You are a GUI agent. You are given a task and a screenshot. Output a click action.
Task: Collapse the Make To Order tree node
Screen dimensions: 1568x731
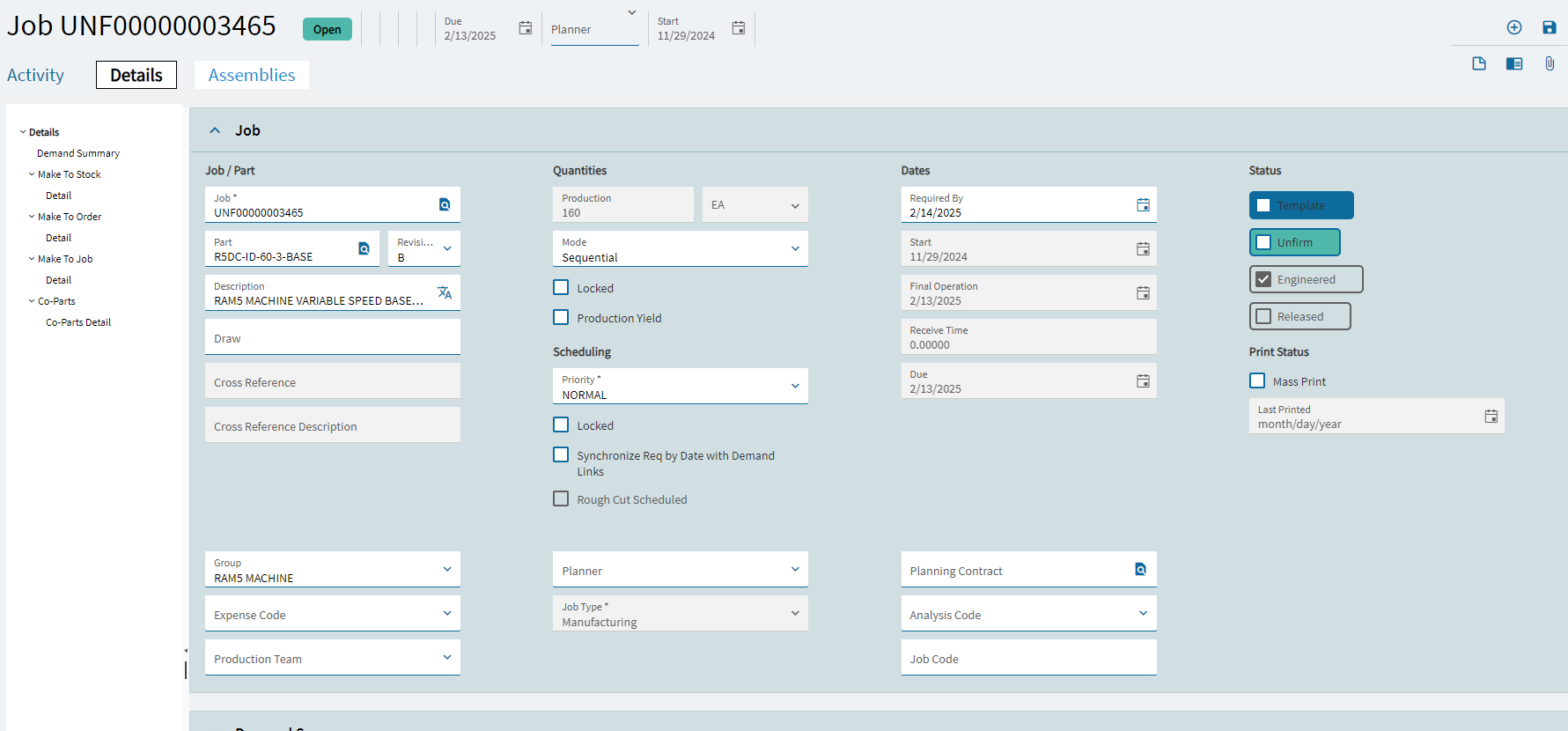pos(32,217)
